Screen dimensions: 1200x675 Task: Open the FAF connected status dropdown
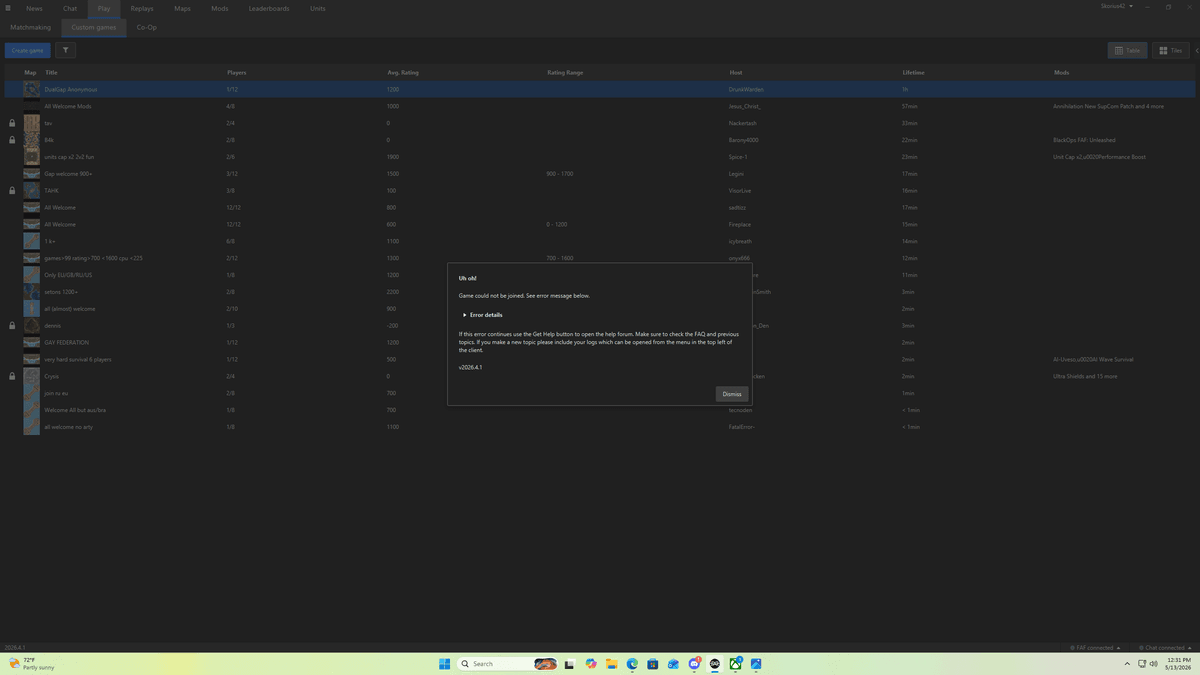click(1094, 647)
